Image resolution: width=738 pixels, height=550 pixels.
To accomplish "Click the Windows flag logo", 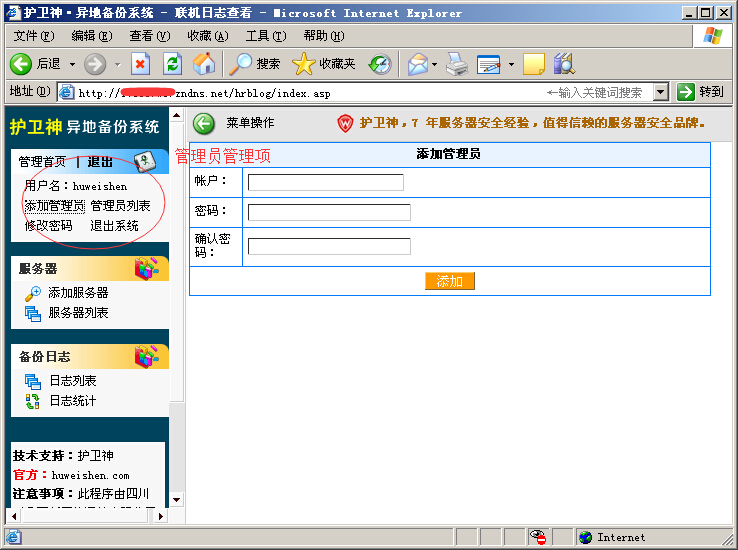I will click(x=713, y=36).
